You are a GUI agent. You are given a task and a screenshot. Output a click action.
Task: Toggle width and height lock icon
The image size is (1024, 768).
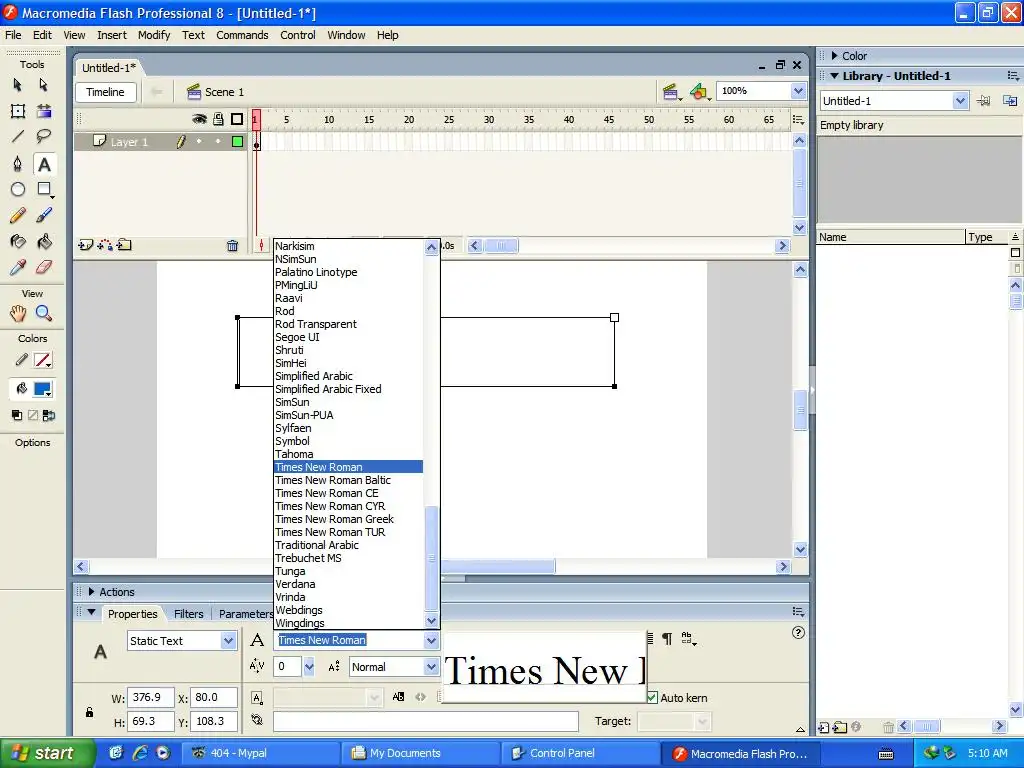pyautogui.click(x=89, y=712)
